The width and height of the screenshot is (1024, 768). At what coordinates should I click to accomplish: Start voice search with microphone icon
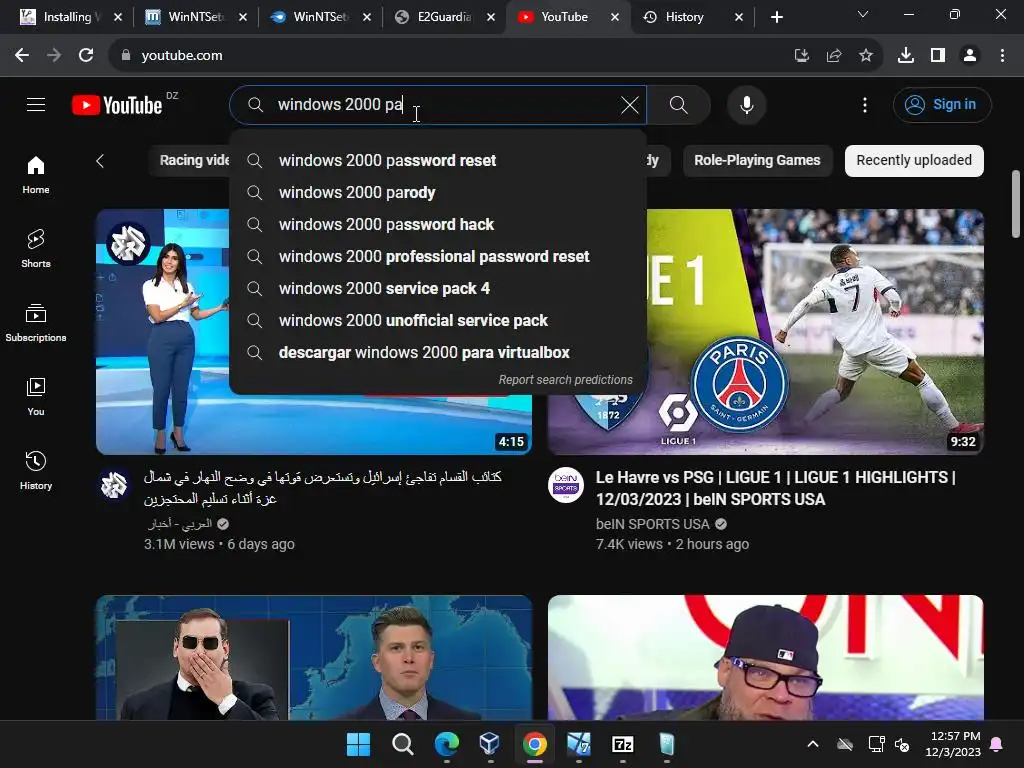click(x=746, y=104)
